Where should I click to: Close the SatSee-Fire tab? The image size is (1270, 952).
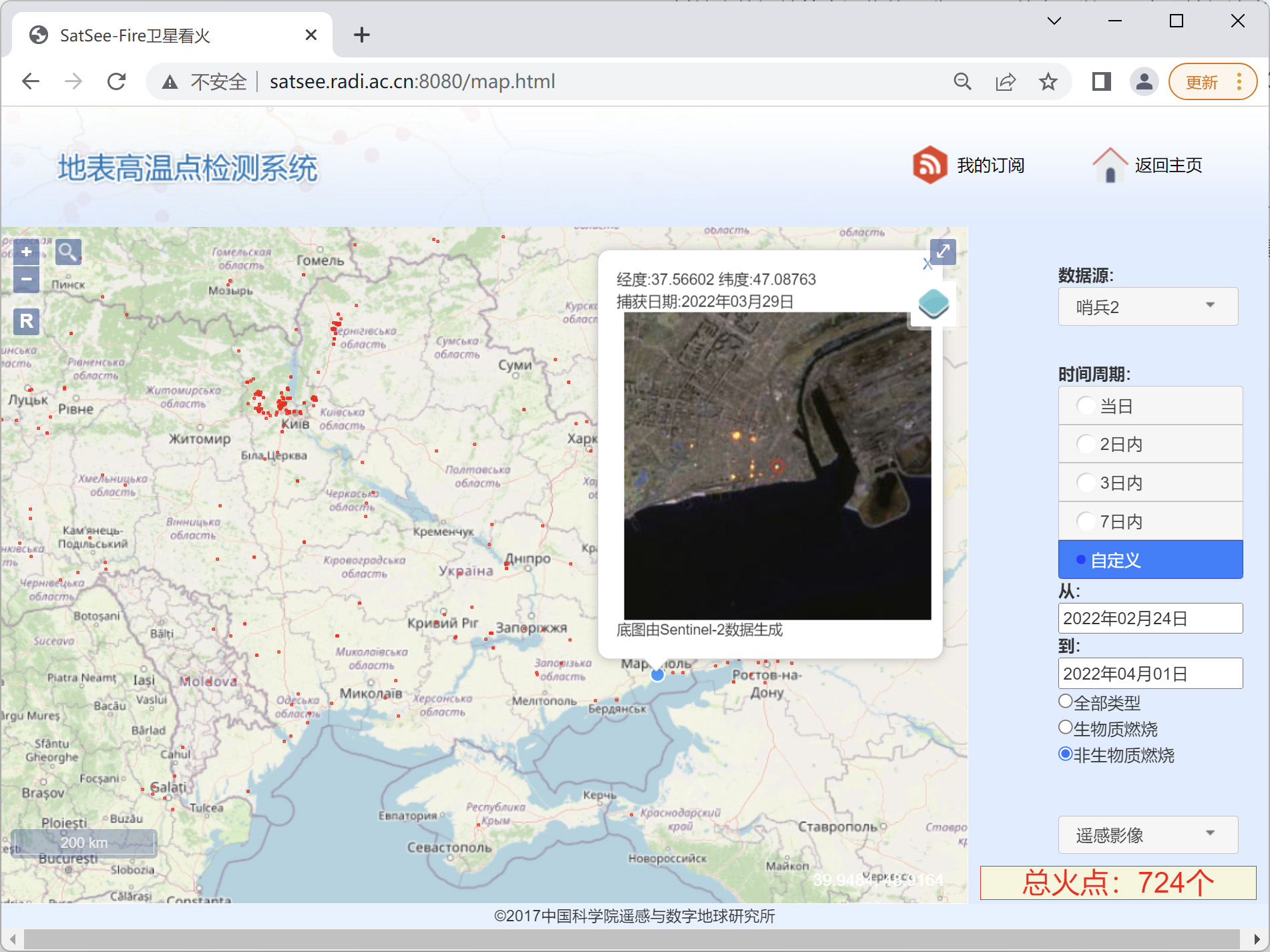click(311, 35)
